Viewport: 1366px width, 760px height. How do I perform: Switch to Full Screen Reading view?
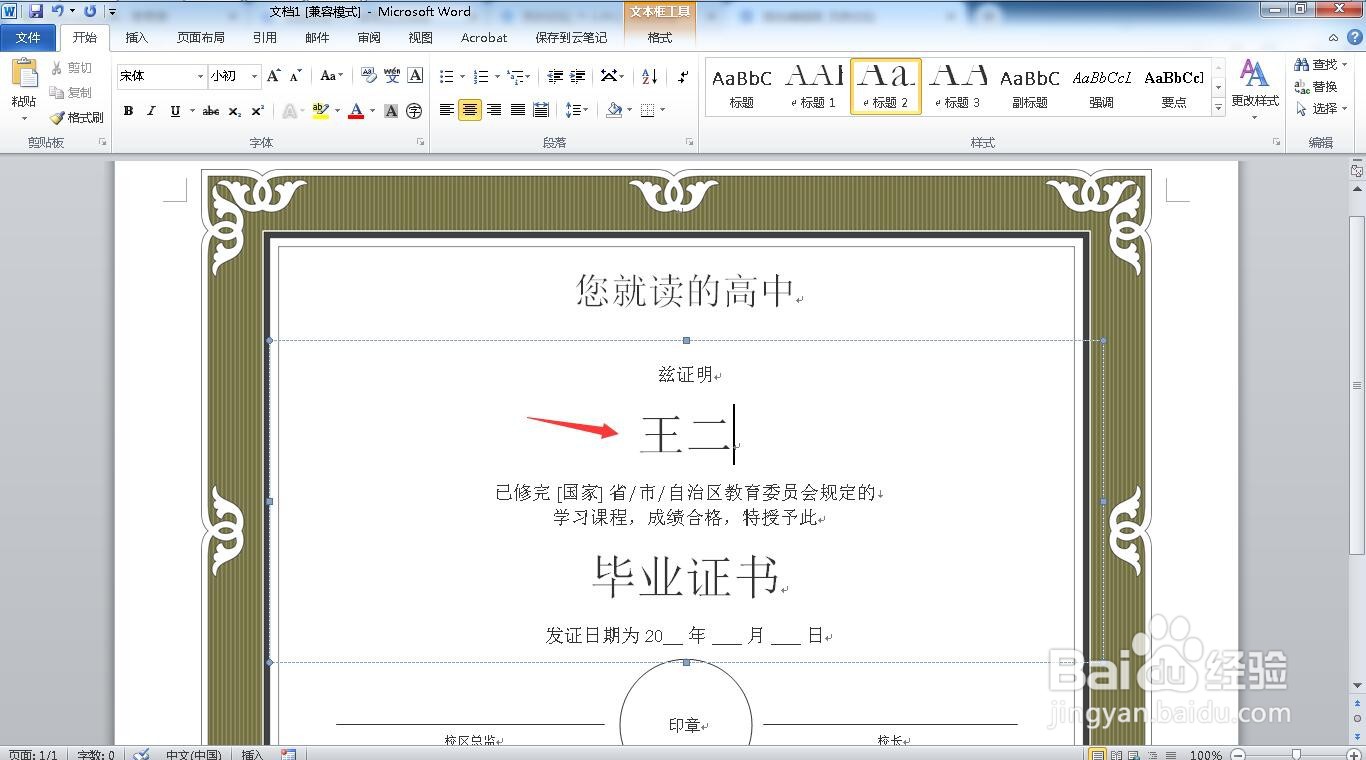pyautogui.click(x=1115, y=754)
